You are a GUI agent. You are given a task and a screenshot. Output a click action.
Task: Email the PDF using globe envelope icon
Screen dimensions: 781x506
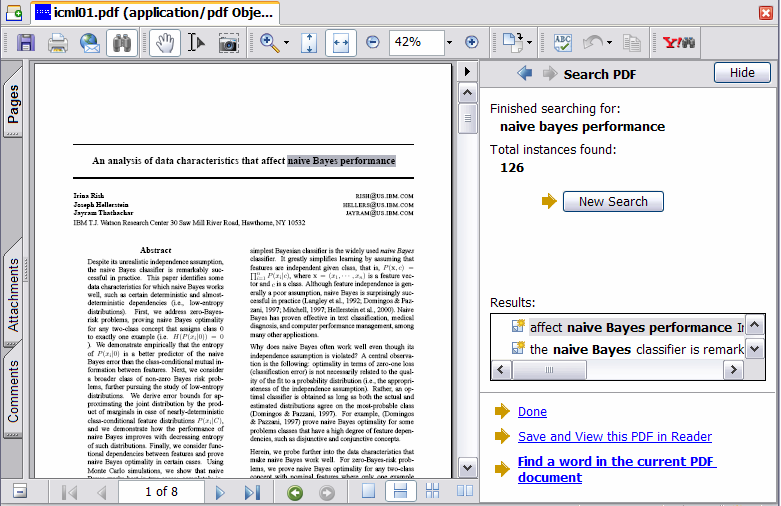point(90,43)
